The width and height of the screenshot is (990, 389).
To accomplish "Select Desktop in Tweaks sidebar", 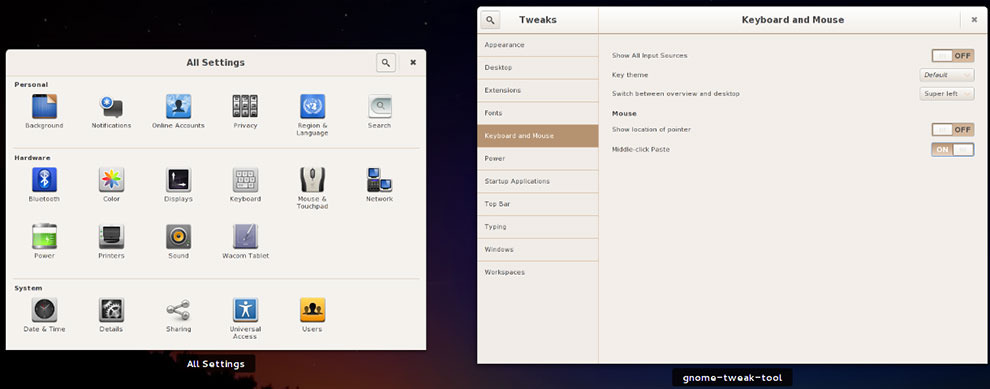I will point(537,68).
